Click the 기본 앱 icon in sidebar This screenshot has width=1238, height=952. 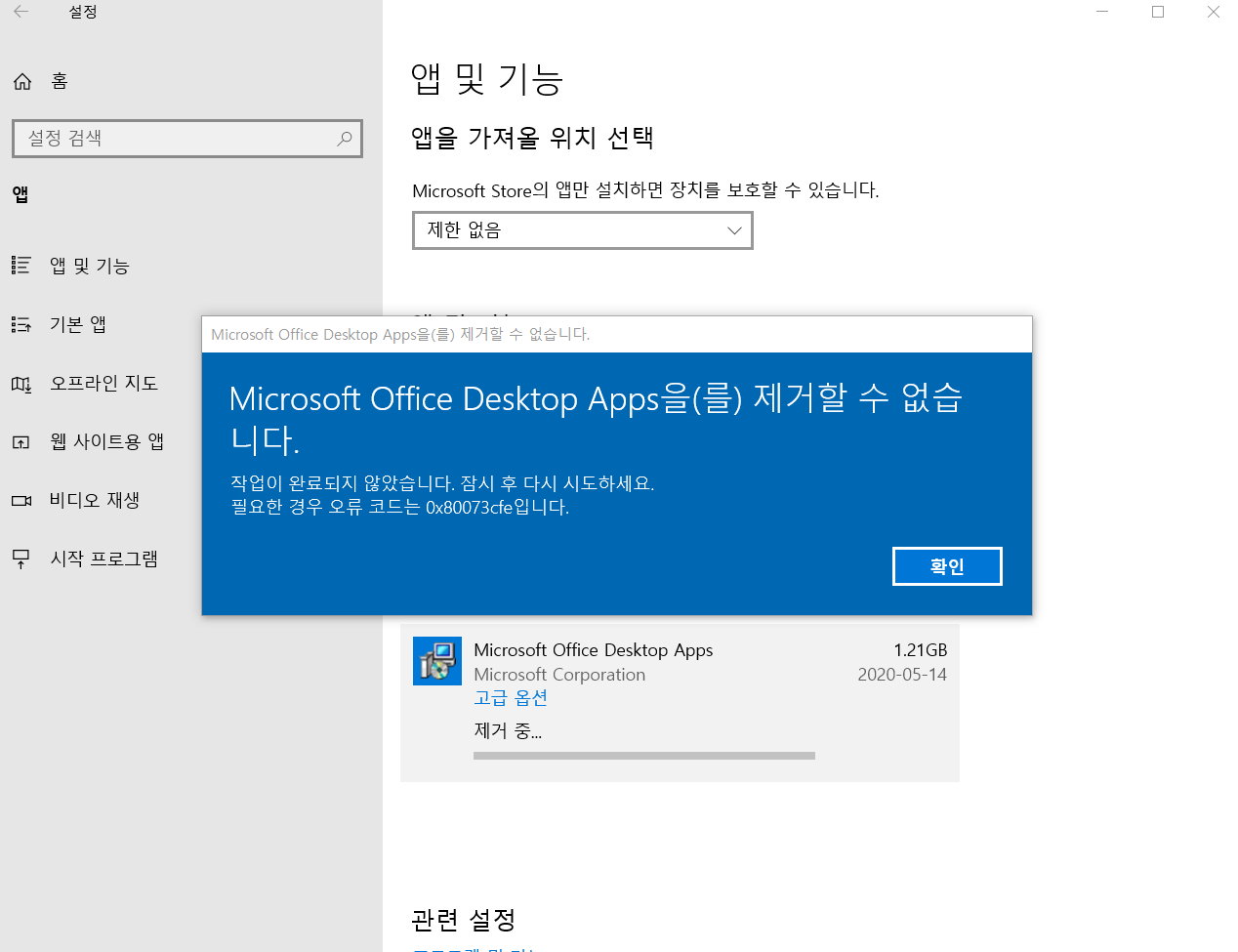click(x=21, y=324)
